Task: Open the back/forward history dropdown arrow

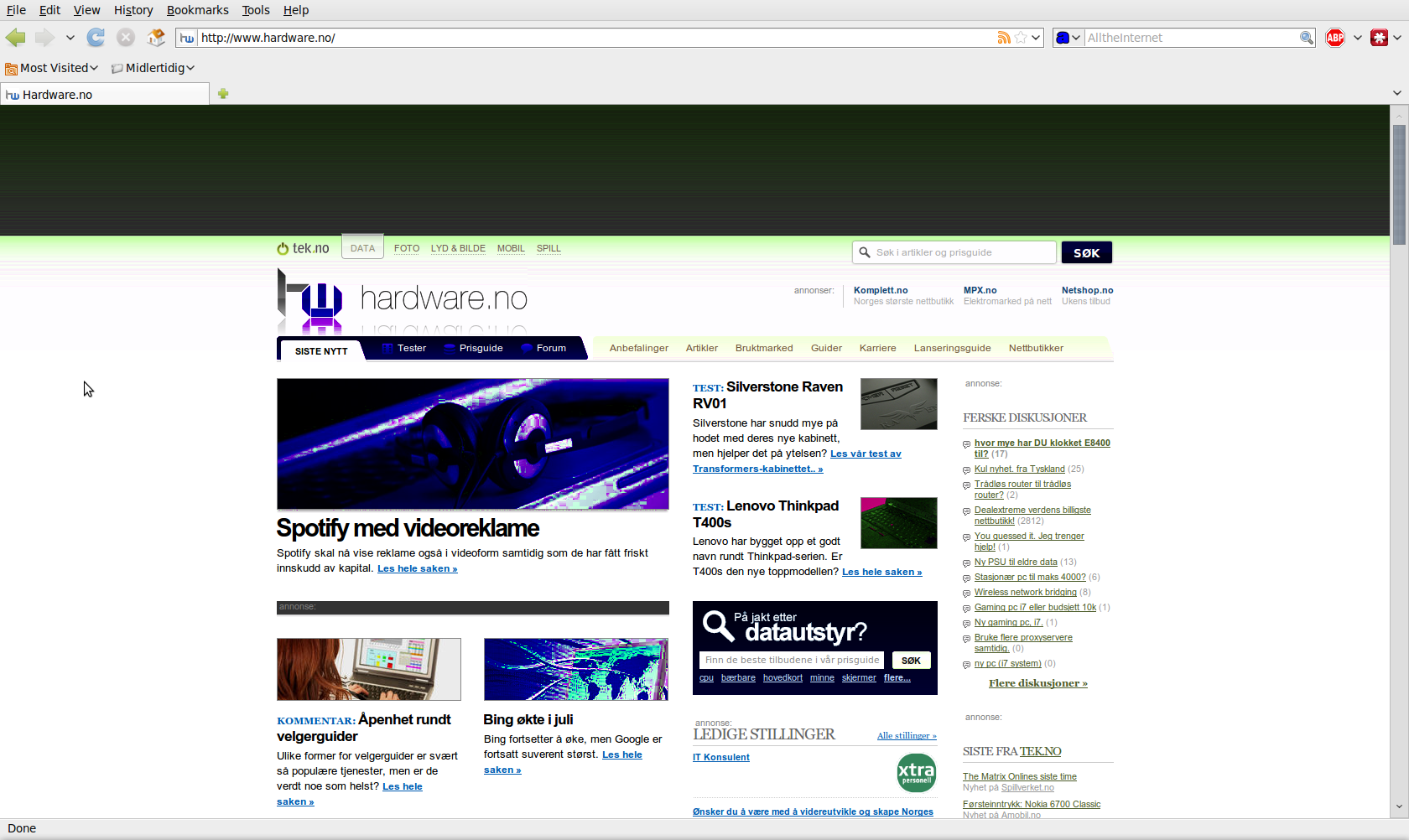Action: pyautogui.click(x=70, y=38)
